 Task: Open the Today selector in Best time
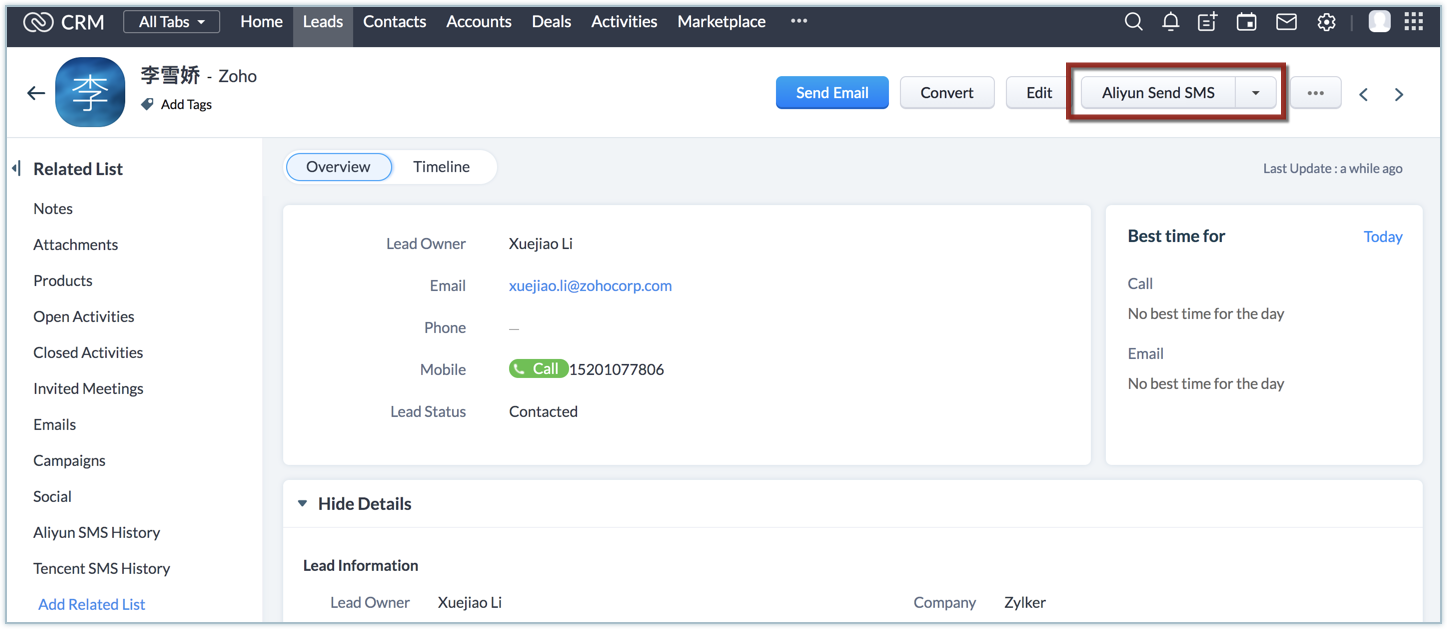tap(1383, 237)
